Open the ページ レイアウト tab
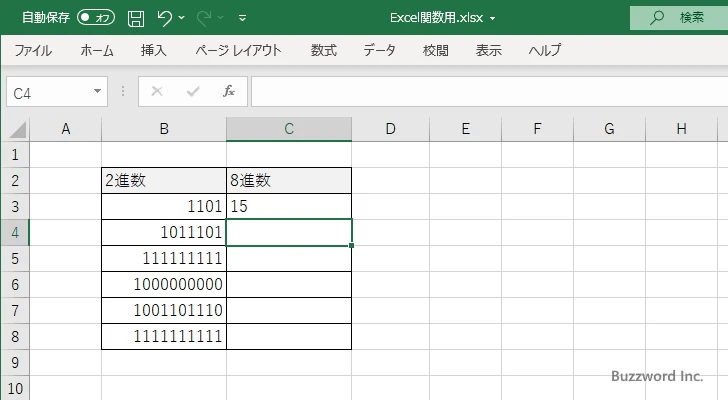 tap(238, 50)
